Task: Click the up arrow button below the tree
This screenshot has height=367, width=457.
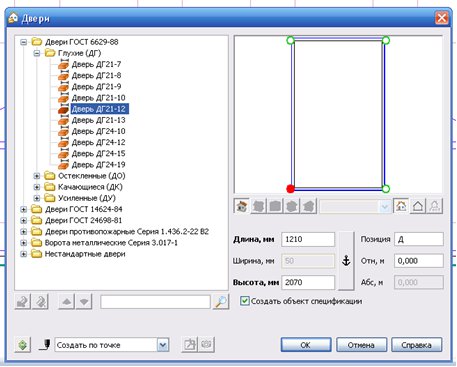Action: (66, 302)
